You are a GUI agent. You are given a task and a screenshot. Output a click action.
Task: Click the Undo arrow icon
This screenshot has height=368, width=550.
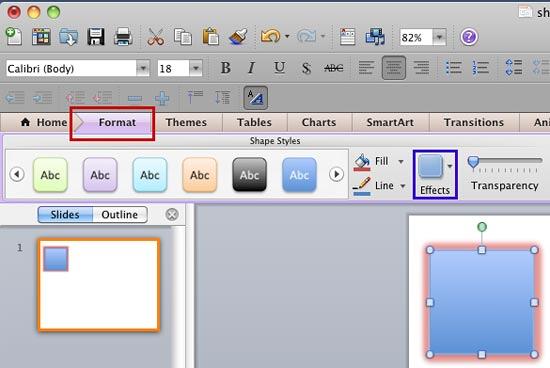tap(270, 36)
